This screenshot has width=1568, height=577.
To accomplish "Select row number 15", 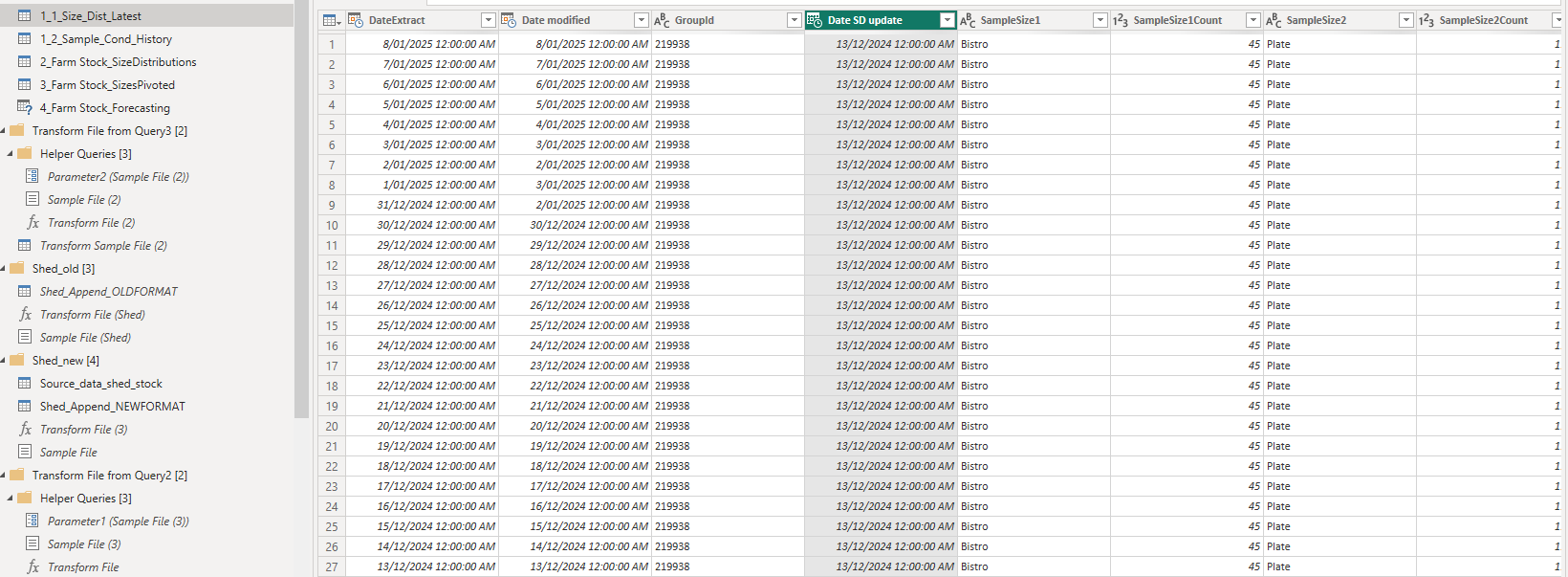I will (x=332, y=325).
